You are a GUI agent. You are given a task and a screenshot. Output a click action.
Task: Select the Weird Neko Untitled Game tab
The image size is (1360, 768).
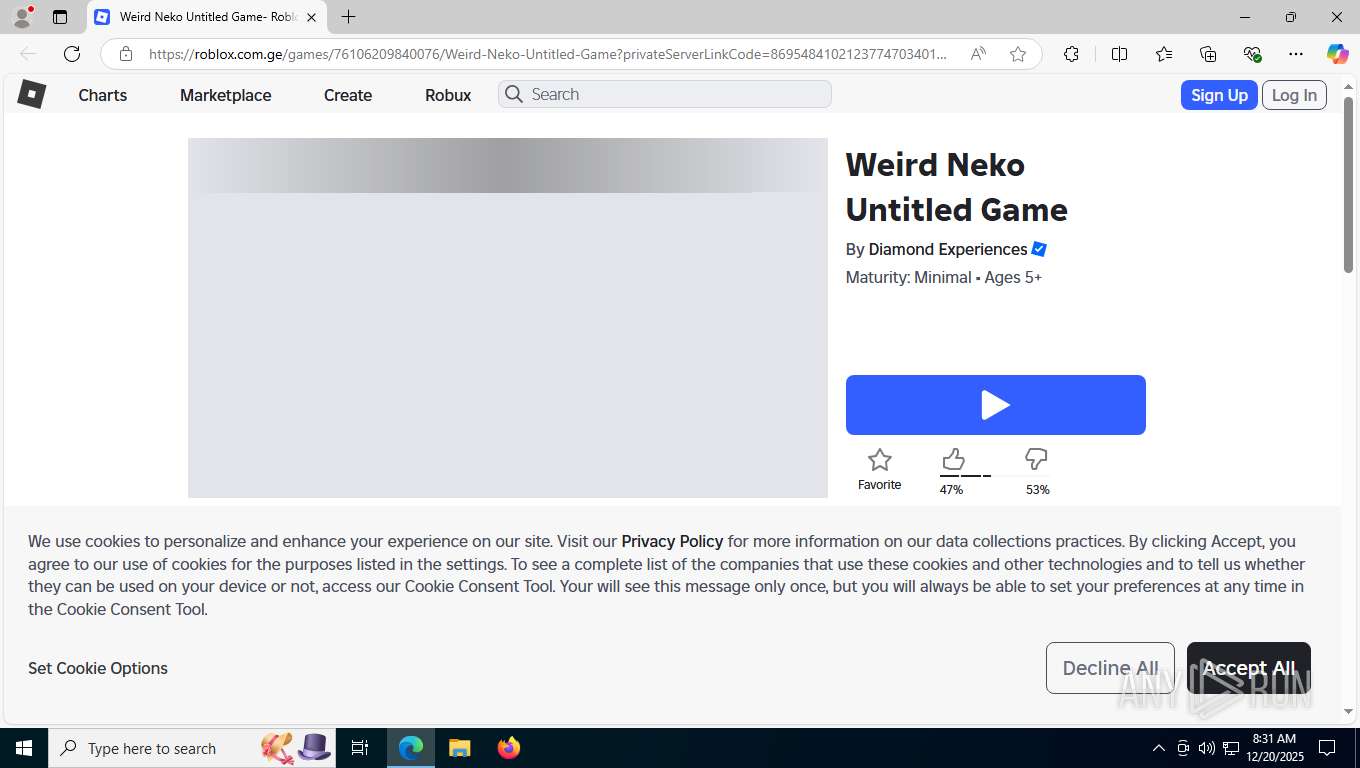click(x=207, y=17)
